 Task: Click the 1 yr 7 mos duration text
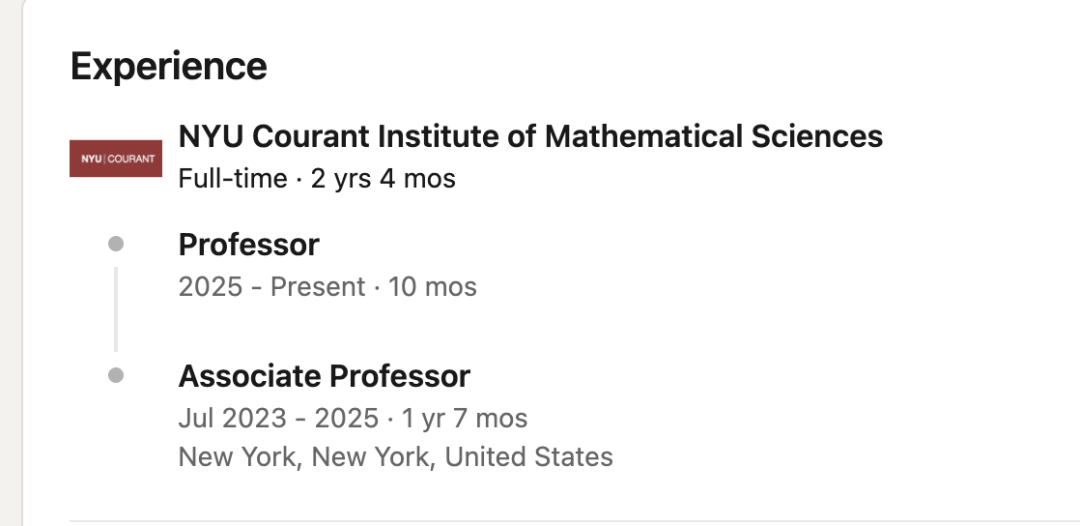point(465,418)
